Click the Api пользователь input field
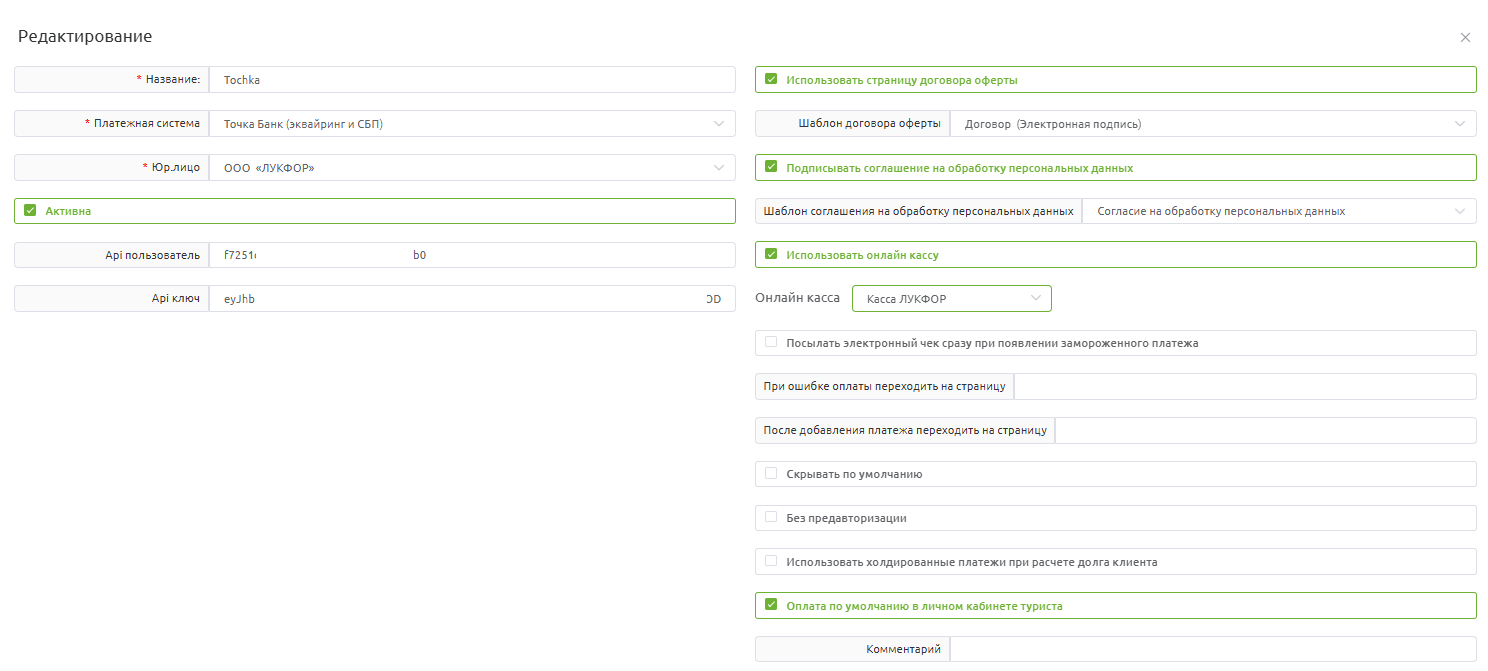 point(471,255)
